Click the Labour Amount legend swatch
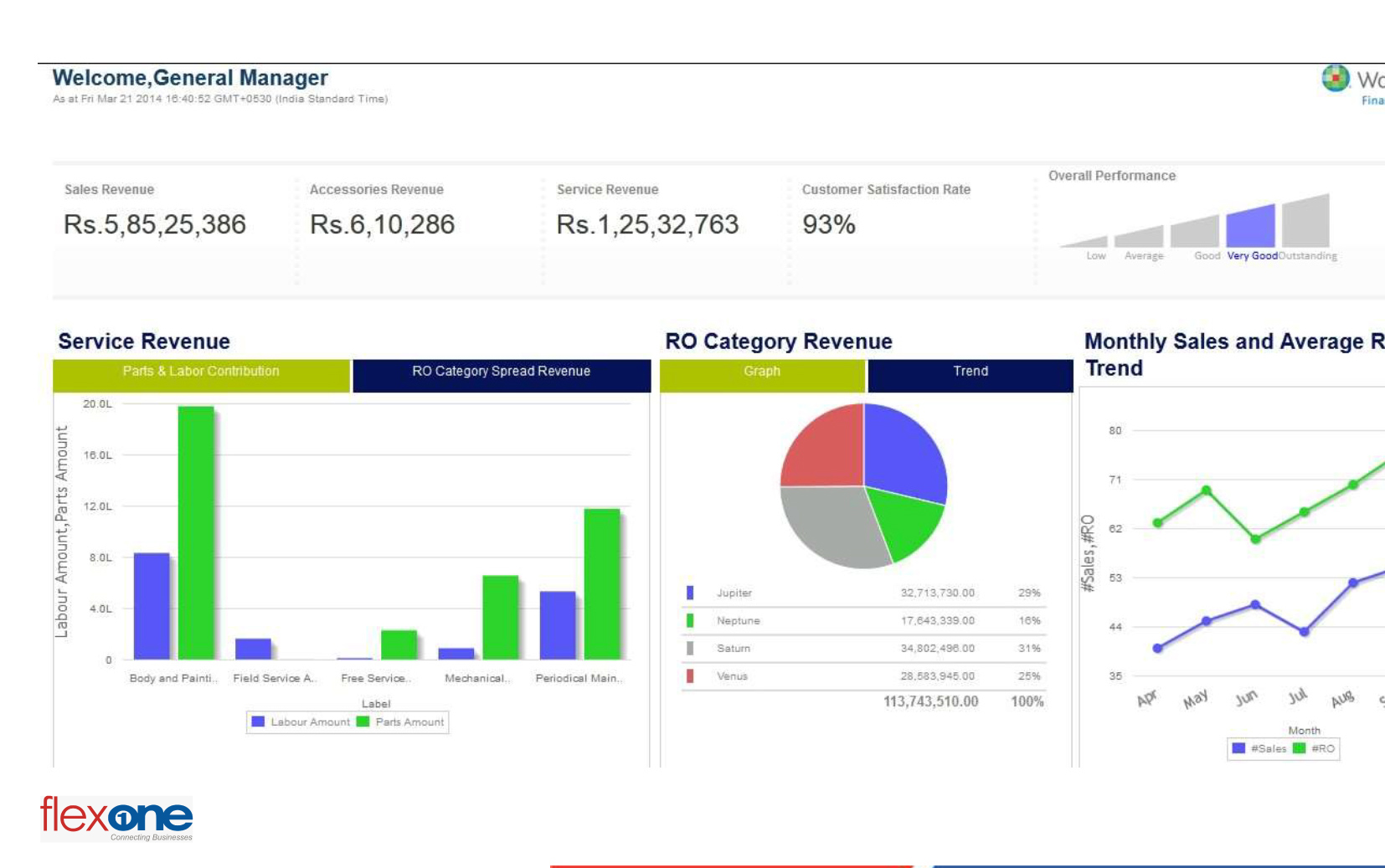The image size is (1385, 868). point(258,722)
